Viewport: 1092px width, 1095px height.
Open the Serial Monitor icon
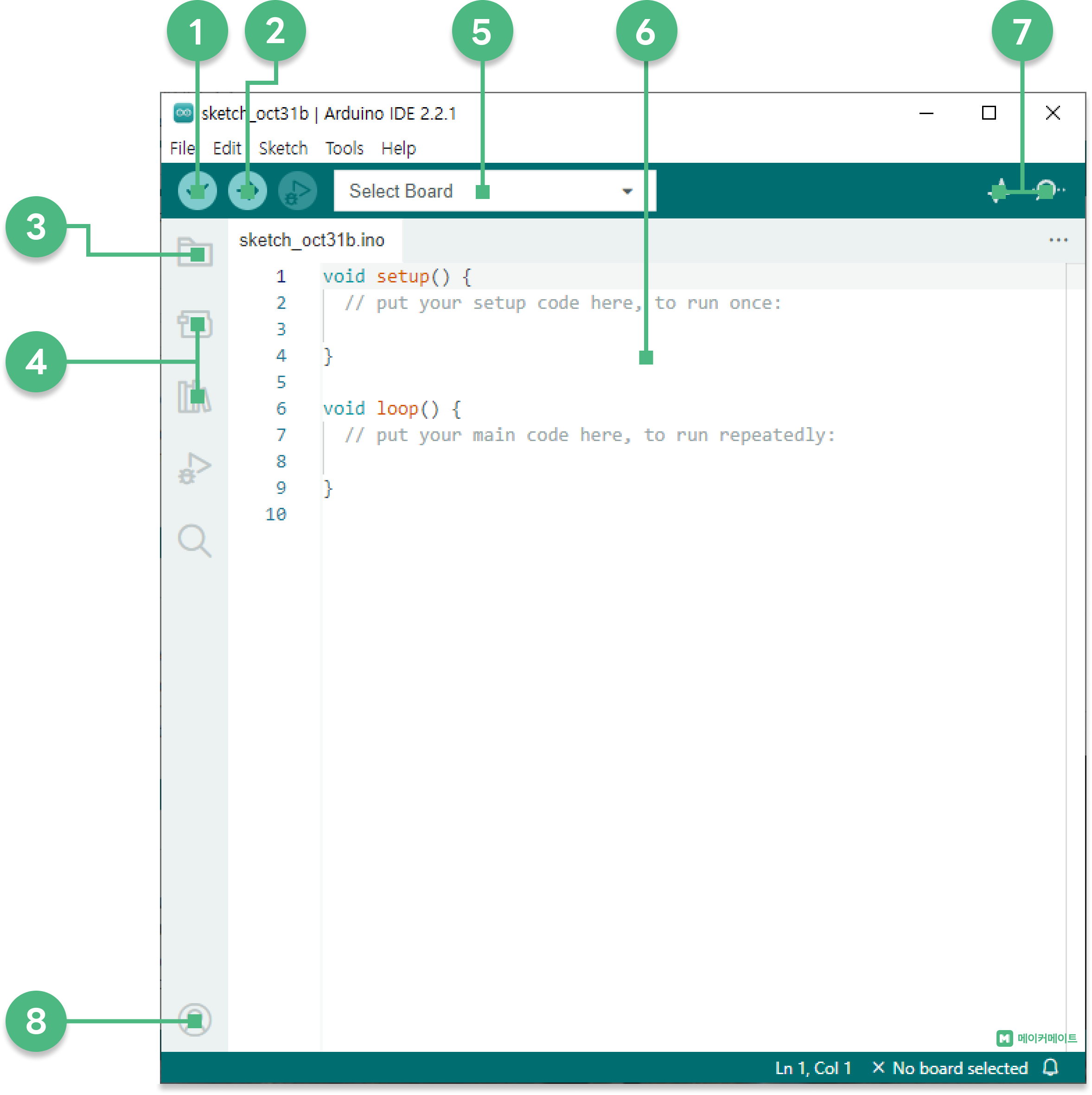click(x=1047, y=190)
